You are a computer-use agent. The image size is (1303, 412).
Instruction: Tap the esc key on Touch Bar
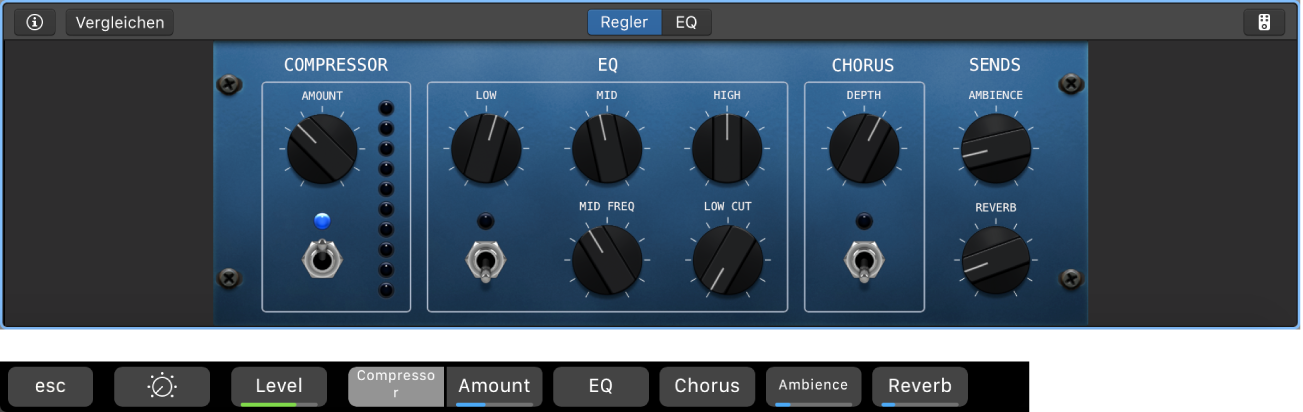pos(50,386)
